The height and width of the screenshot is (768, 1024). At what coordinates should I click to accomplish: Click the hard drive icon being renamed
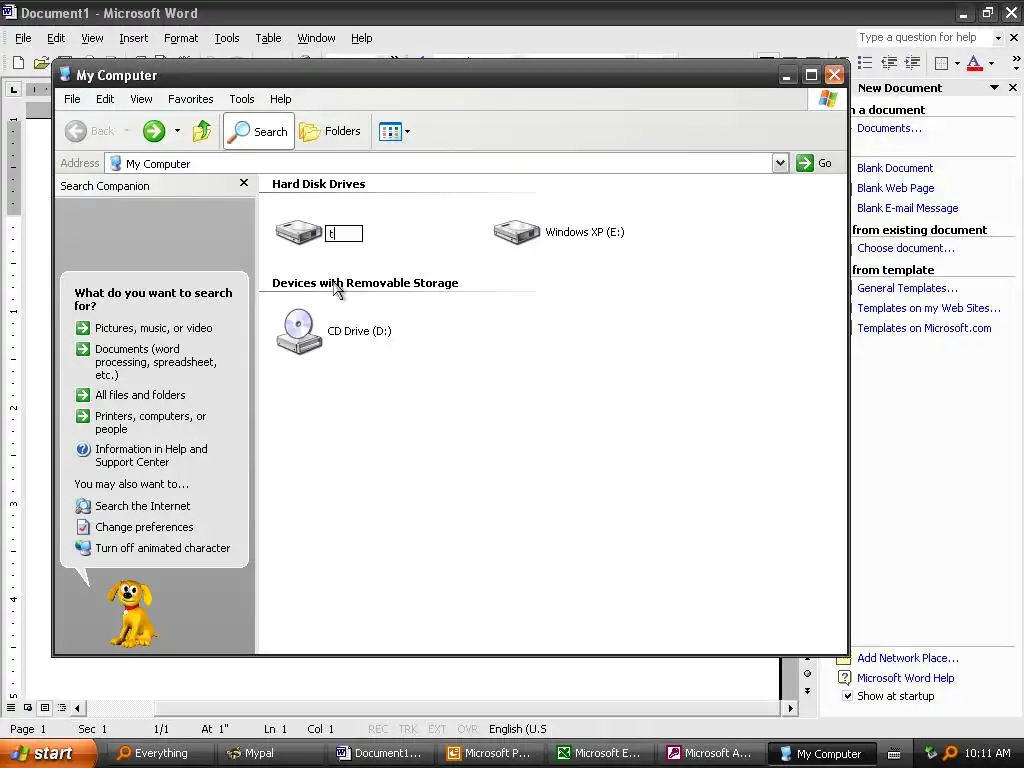tap(298, 232)
